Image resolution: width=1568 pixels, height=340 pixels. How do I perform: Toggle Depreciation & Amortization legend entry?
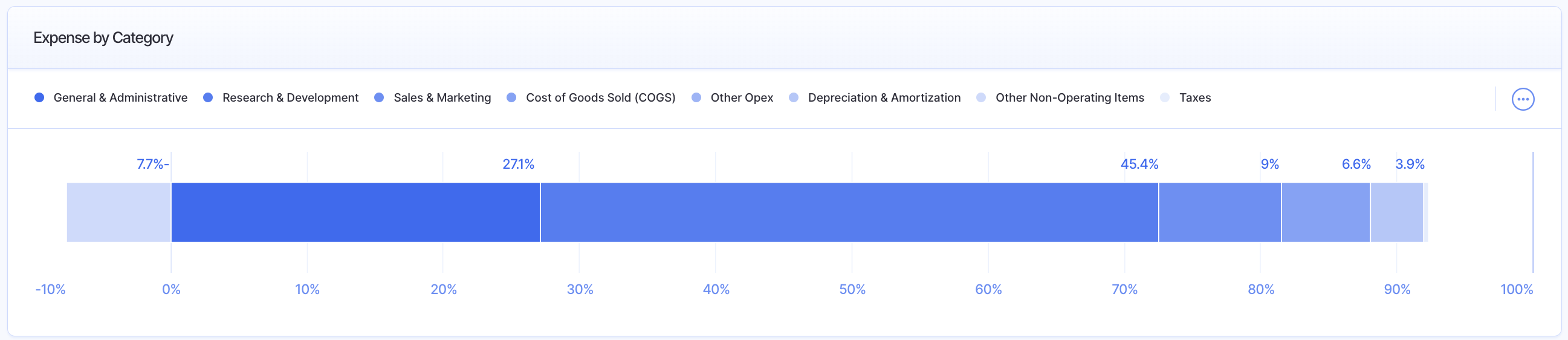[883, 97]
